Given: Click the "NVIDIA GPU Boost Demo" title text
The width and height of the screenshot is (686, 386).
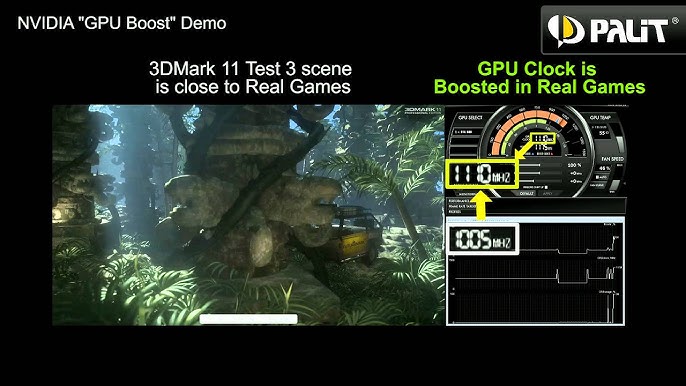Looking at the screenshot, I should pos(122,23).
